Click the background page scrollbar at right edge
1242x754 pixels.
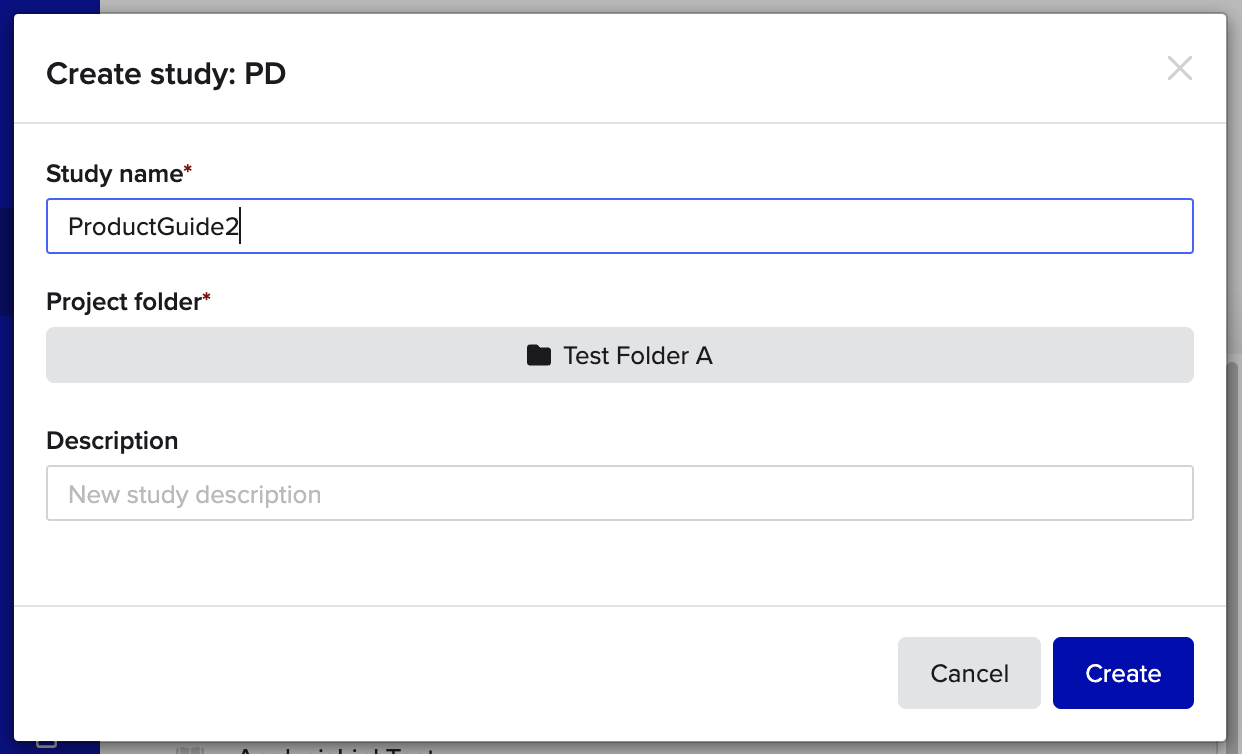tap(1233, 550)
